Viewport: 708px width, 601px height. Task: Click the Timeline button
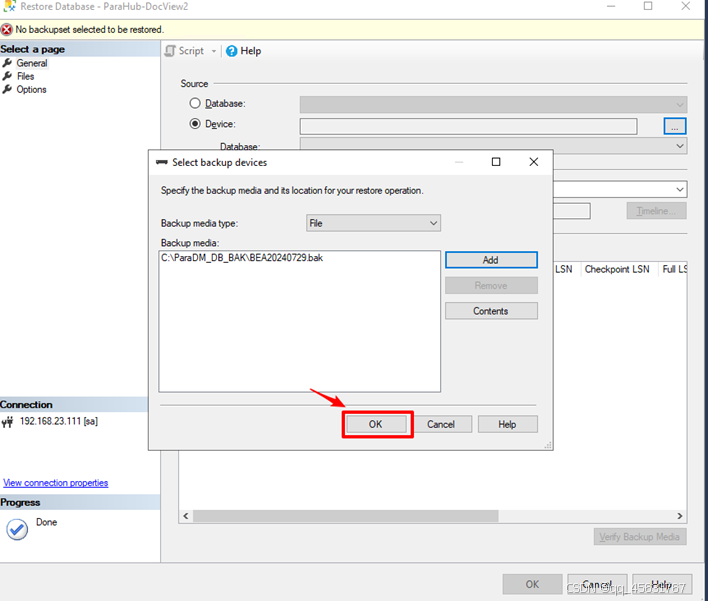tap(657, 211)
